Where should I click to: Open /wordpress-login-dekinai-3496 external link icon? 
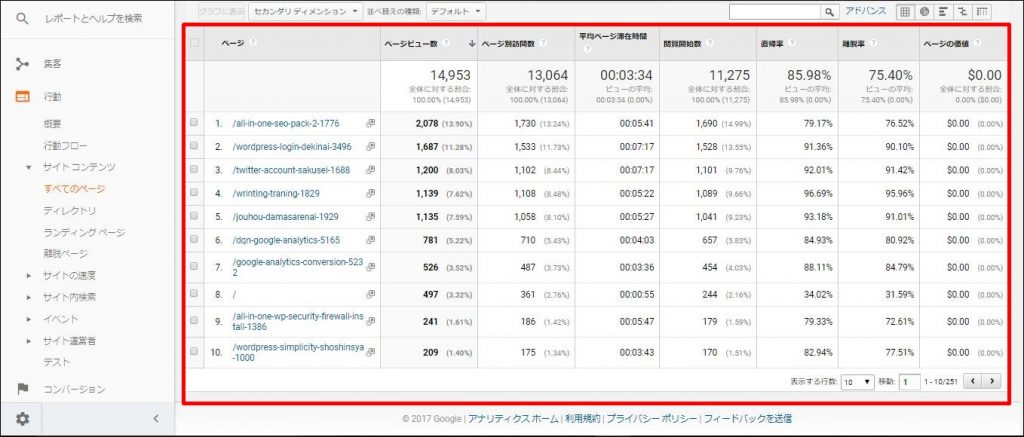coord(370,146)
